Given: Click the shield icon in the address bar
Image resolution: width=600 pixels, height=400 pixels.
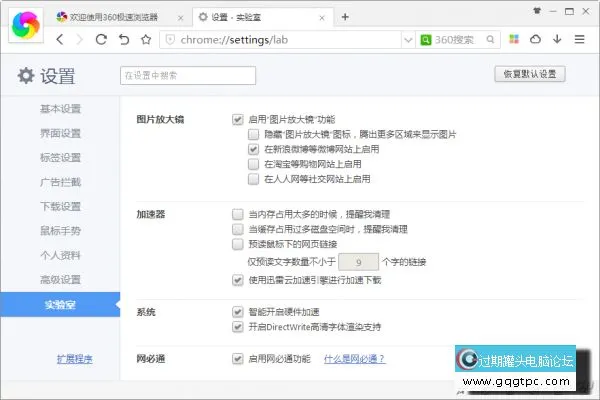Looking at the screenshot, I should pyautogui.click(x=170, y=40).
